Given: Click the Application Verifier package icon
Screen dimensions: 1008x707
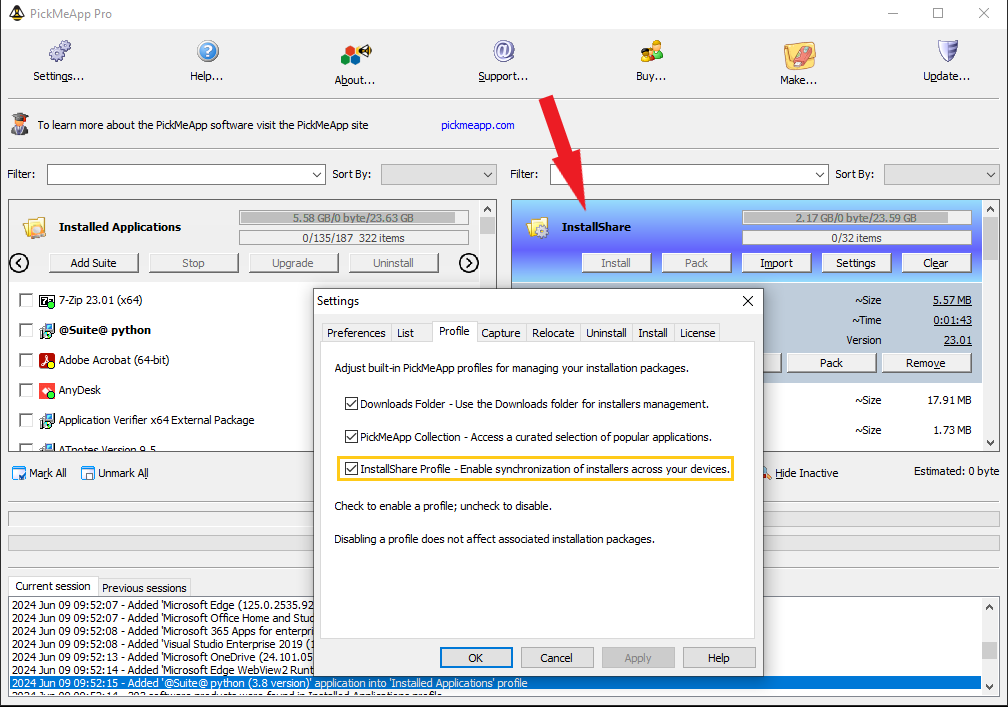Looking at the screenshot, I should pos(47,420).
